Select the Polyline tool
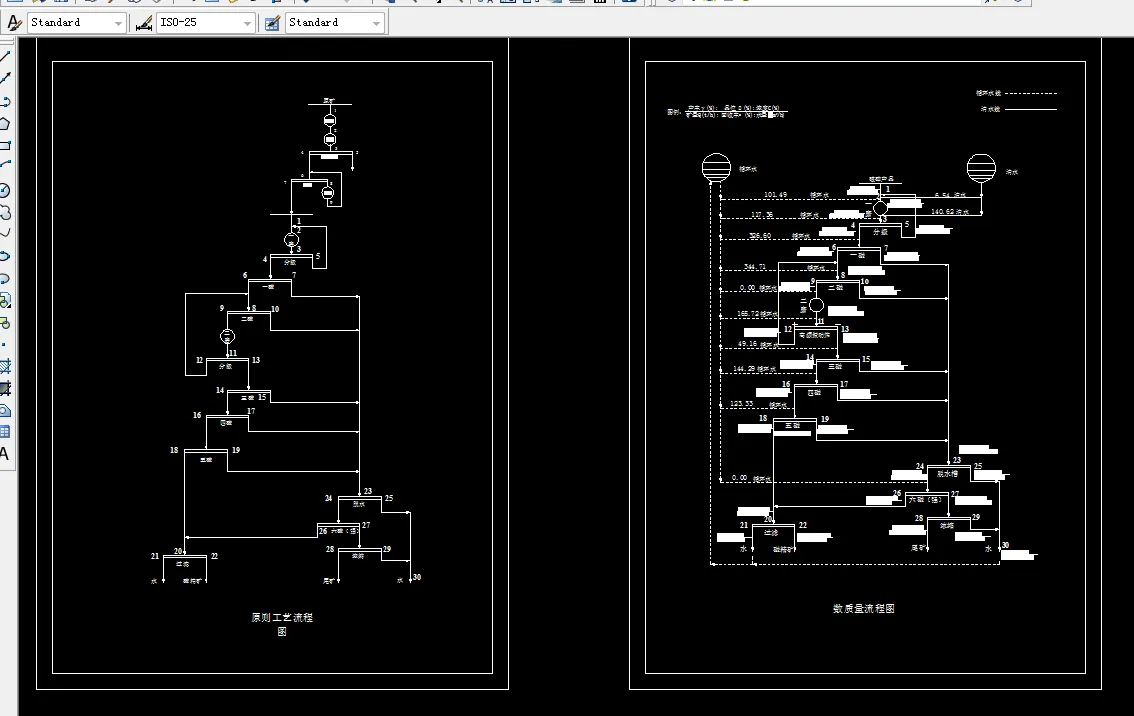Viewport: 1134px width, 716px height. (x=5, y=101)
